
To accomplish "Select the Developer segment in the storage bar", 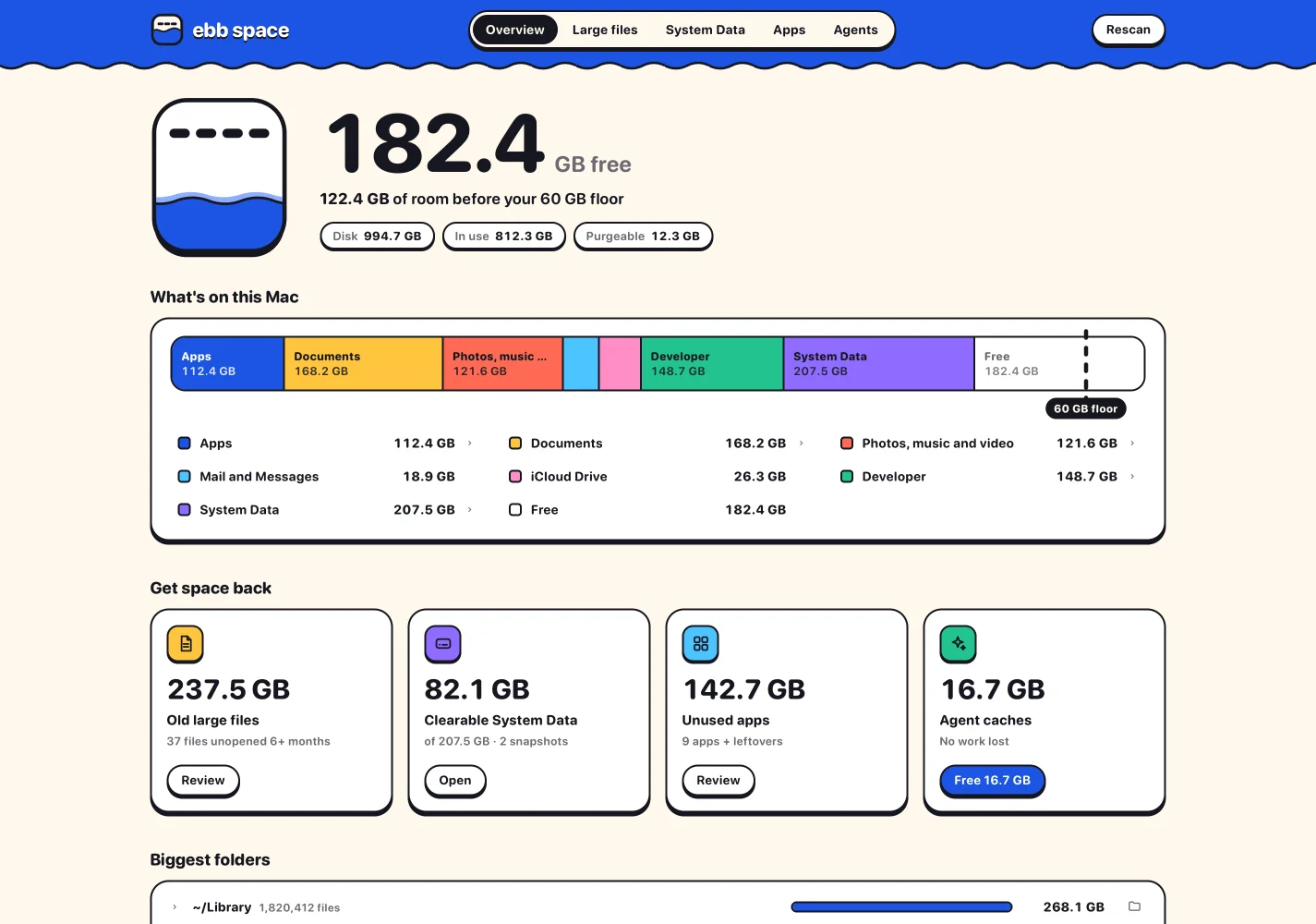I will pyautogui.click(x=712, y=364).
